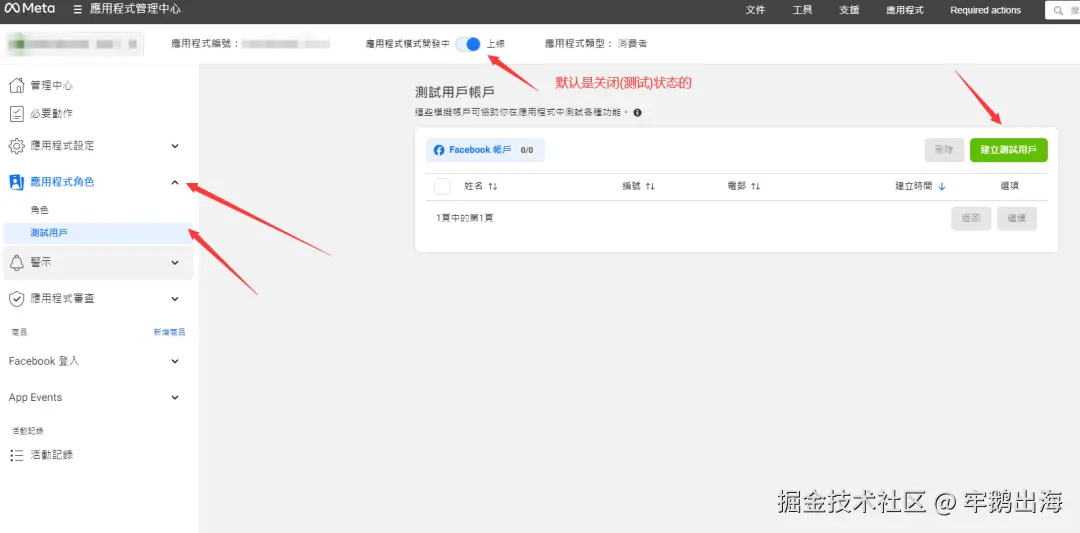The image size is (1080, 533).
Task: Click the 繼續 pagination button
Action: [1017, 218]
